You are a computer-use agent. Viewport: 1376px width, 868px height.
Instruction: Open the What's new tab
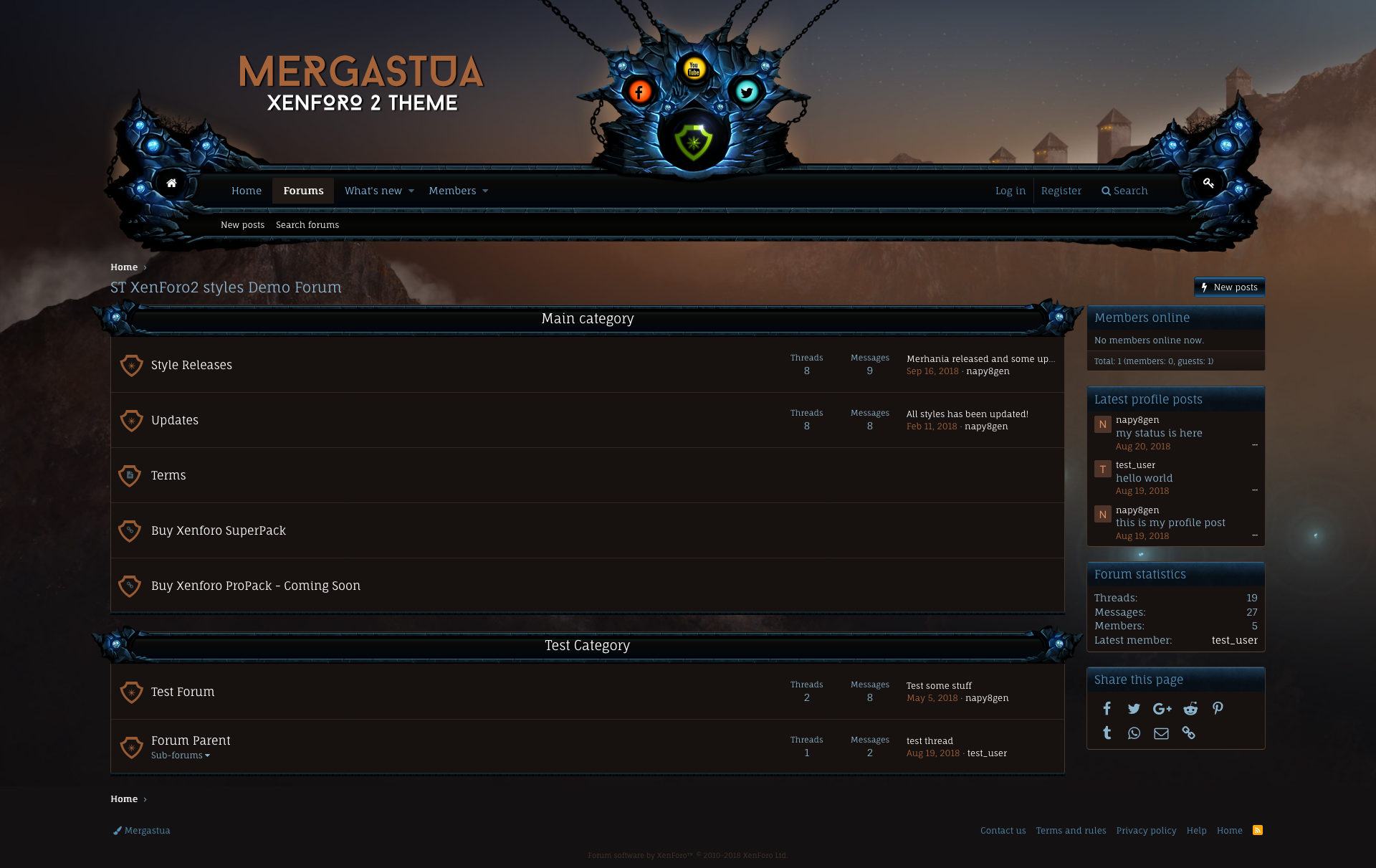tap(373, 191)
